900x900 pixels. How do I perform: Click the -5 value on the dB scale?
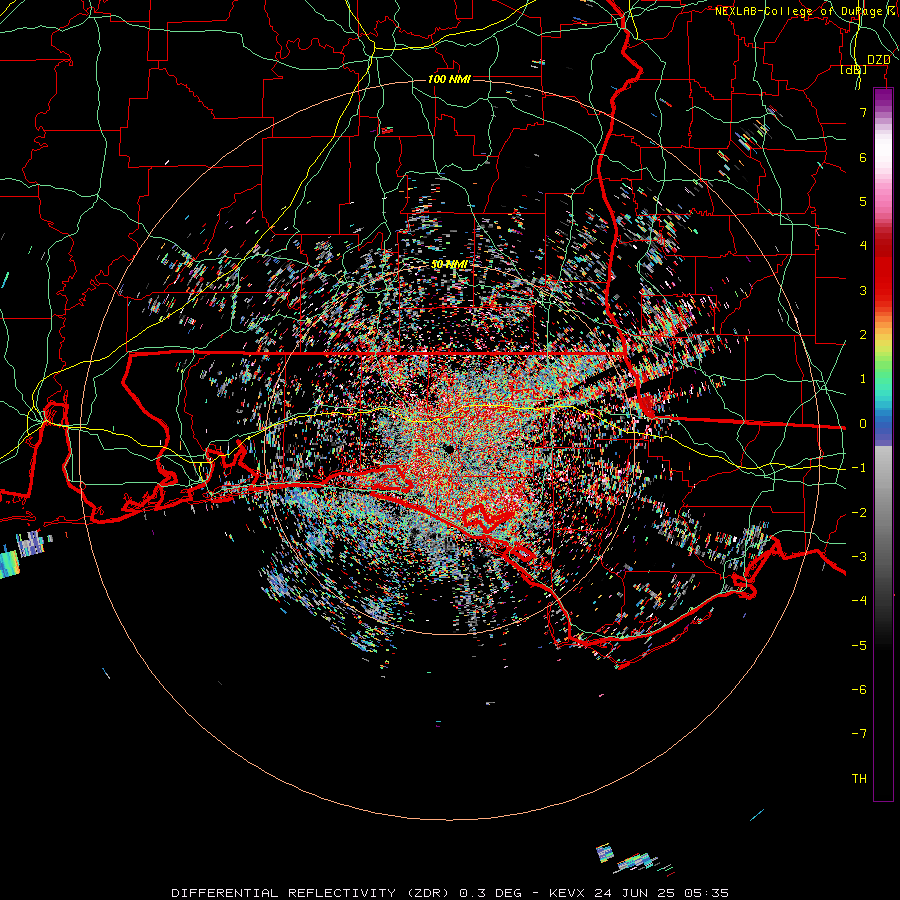[x=859, y=646]
